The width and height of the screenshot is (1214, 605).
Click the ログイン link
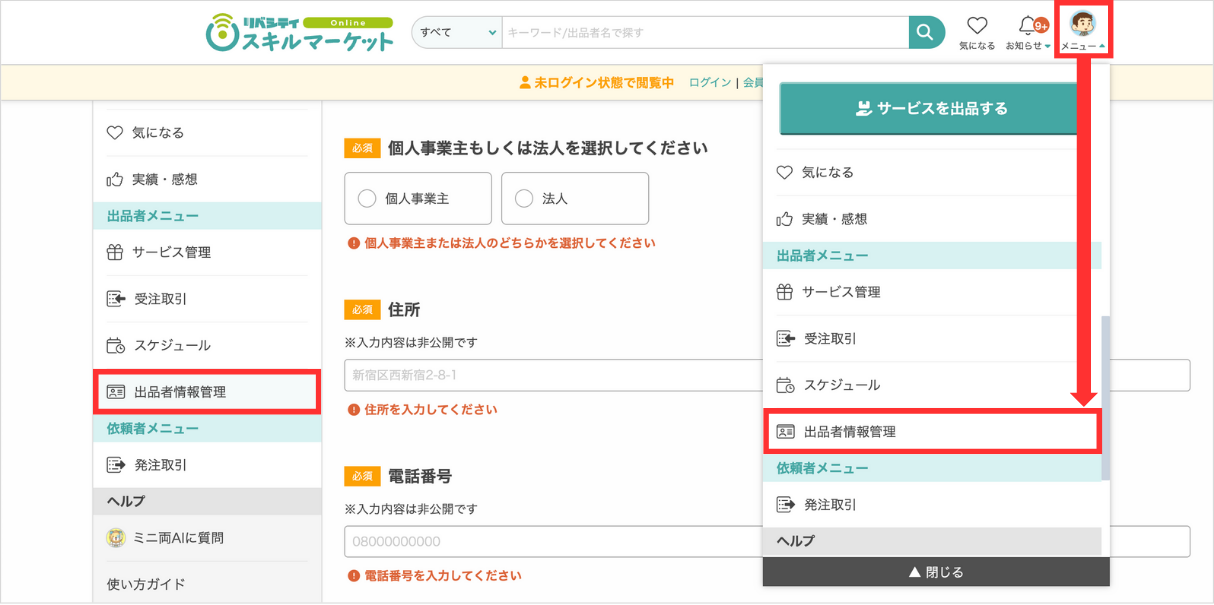[x=708, y=81]
